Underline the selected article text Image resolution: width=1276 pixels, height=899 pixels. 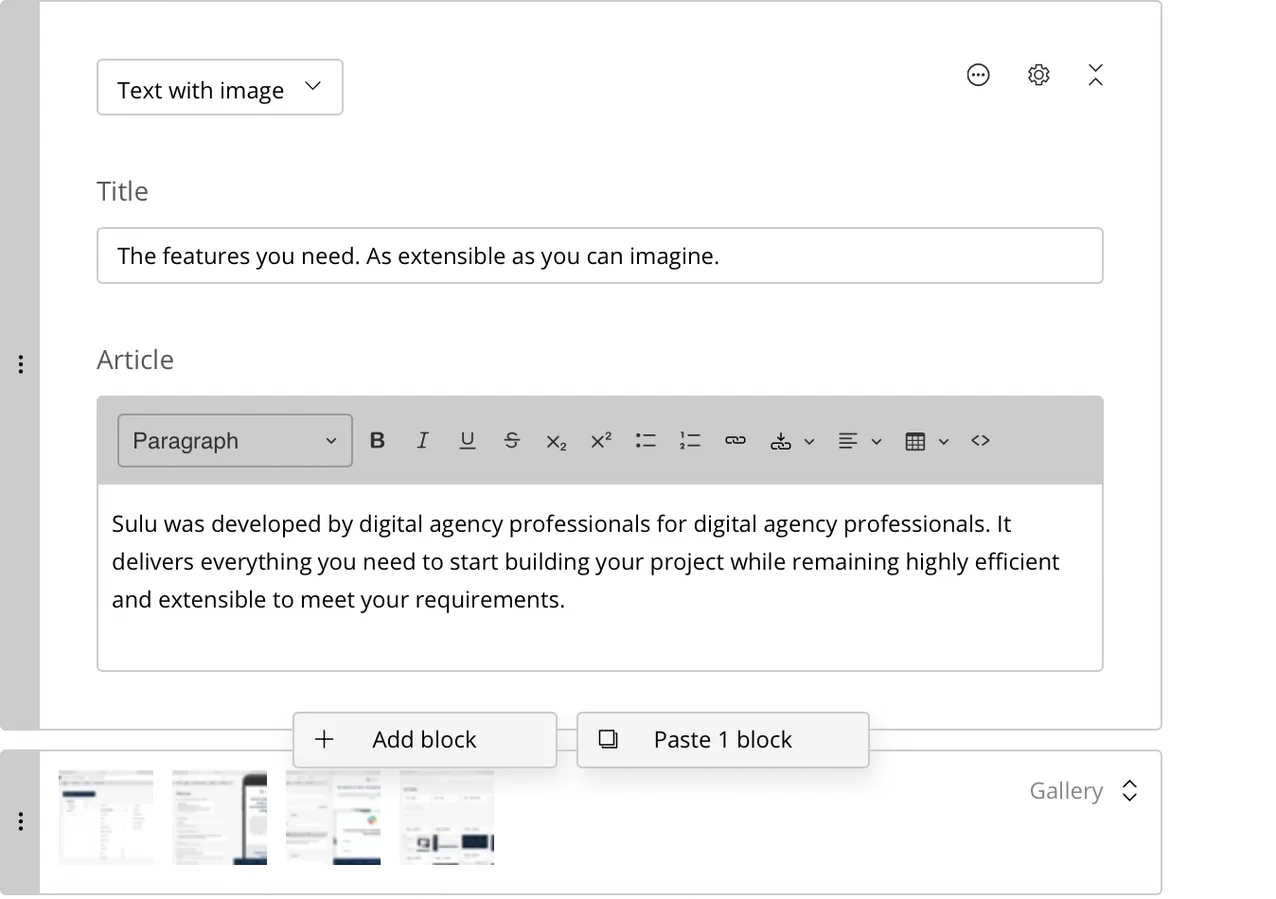click(467, 441)
